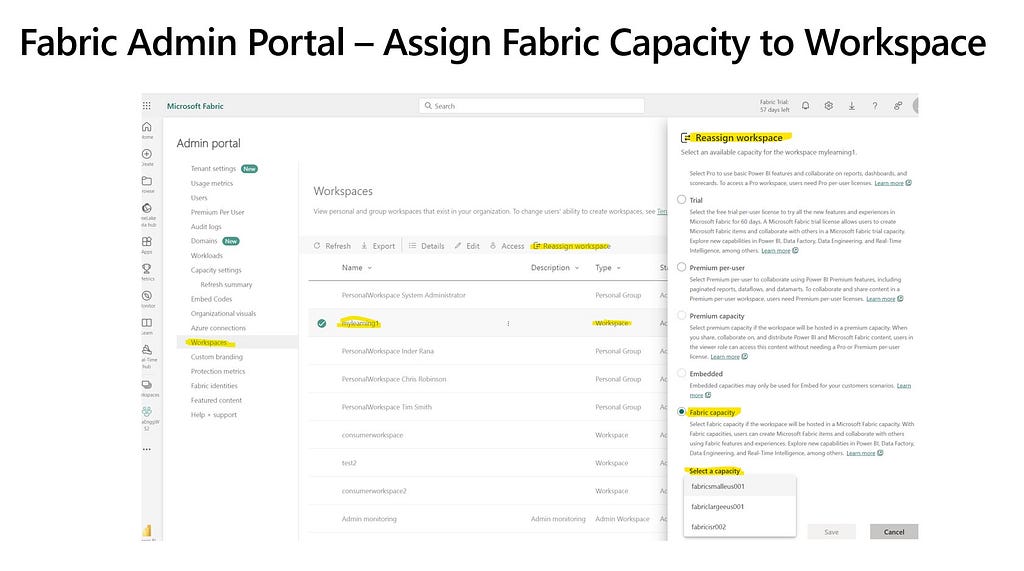Open Workloads menu item

pyautogui.click(x=206, y=255)
